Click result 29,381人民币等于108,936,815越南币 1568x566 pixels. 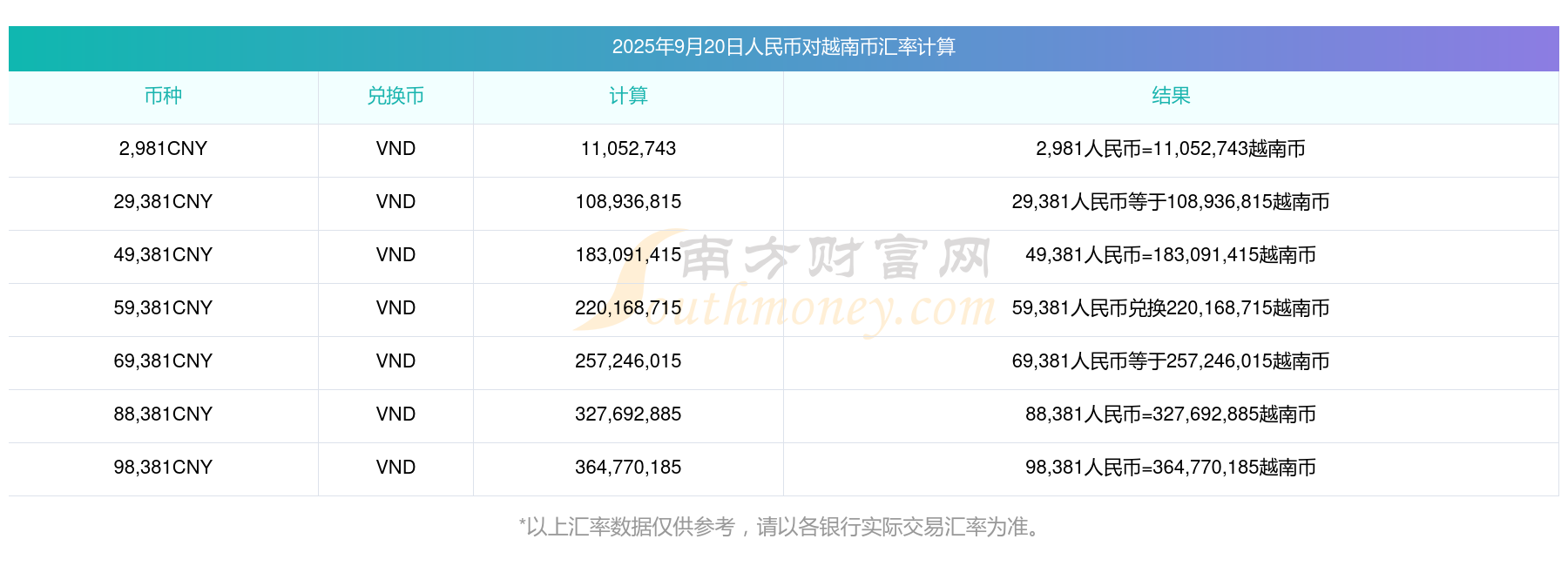[1171, 202]
